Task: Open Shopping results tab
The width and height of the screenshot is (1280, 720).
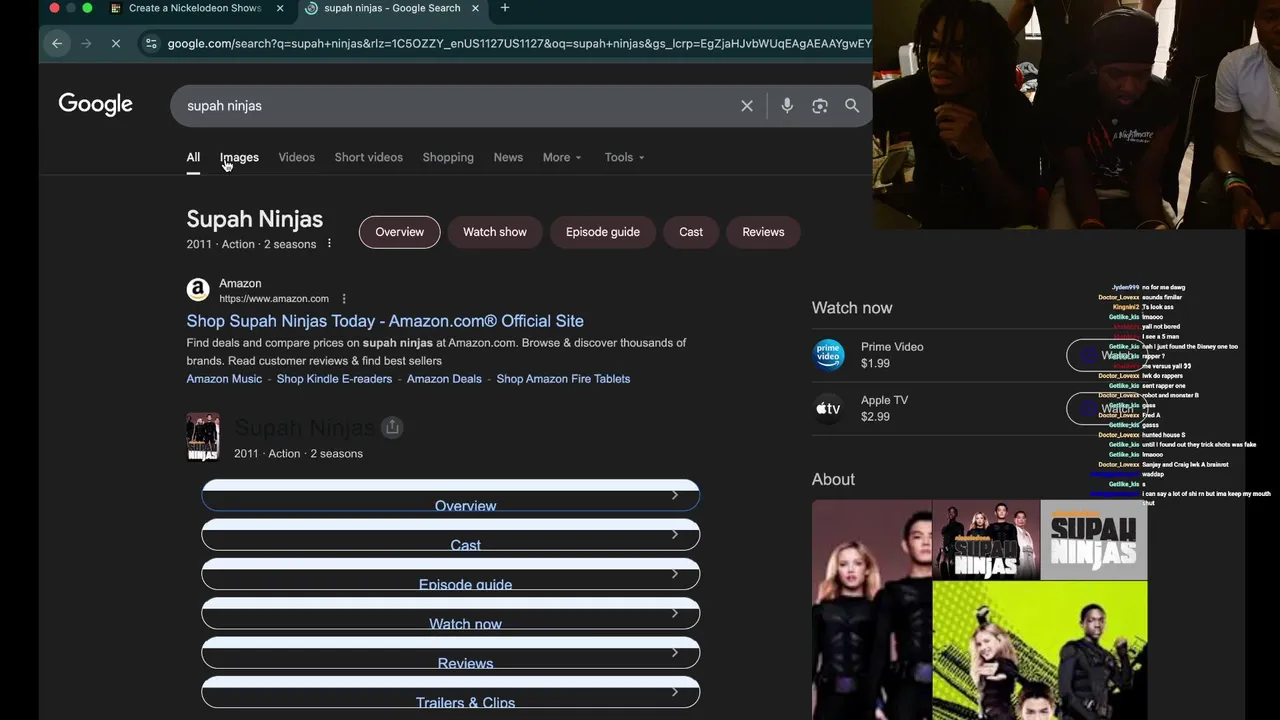Action: click(448, 157)
